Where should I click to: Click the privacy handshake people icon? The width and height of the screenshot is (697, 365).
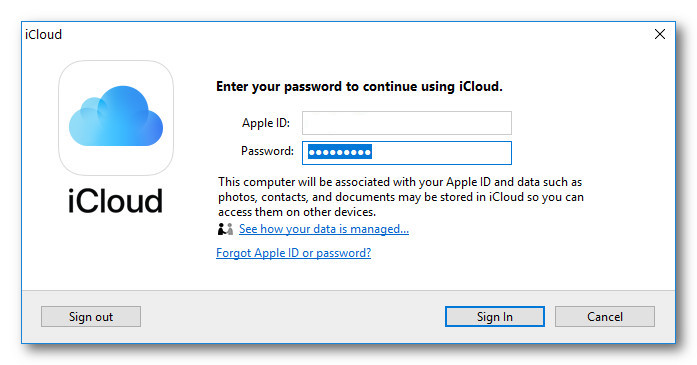pyautogui.click(x=225, y=229)
